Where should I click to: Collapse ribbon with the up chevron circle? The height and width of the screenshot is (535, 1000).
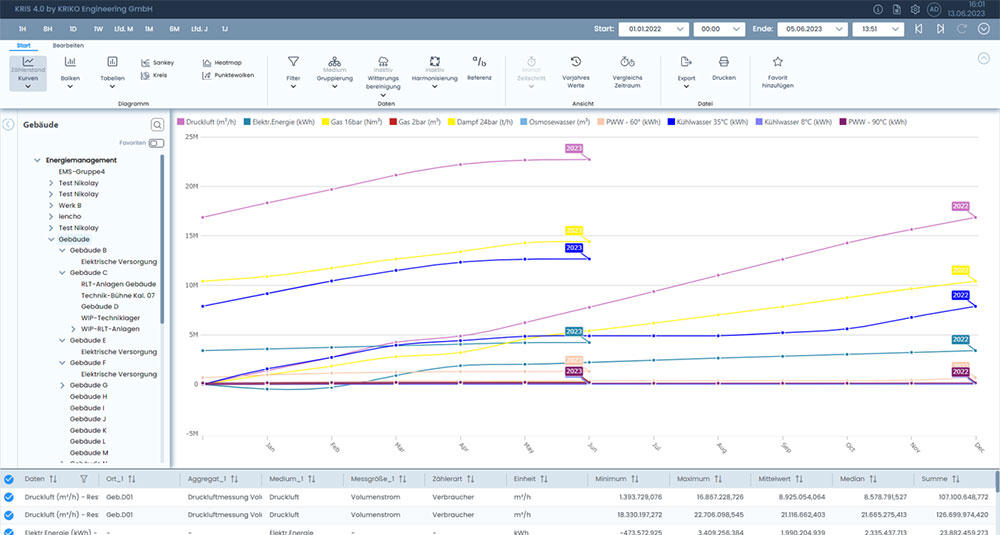[983, 58]
